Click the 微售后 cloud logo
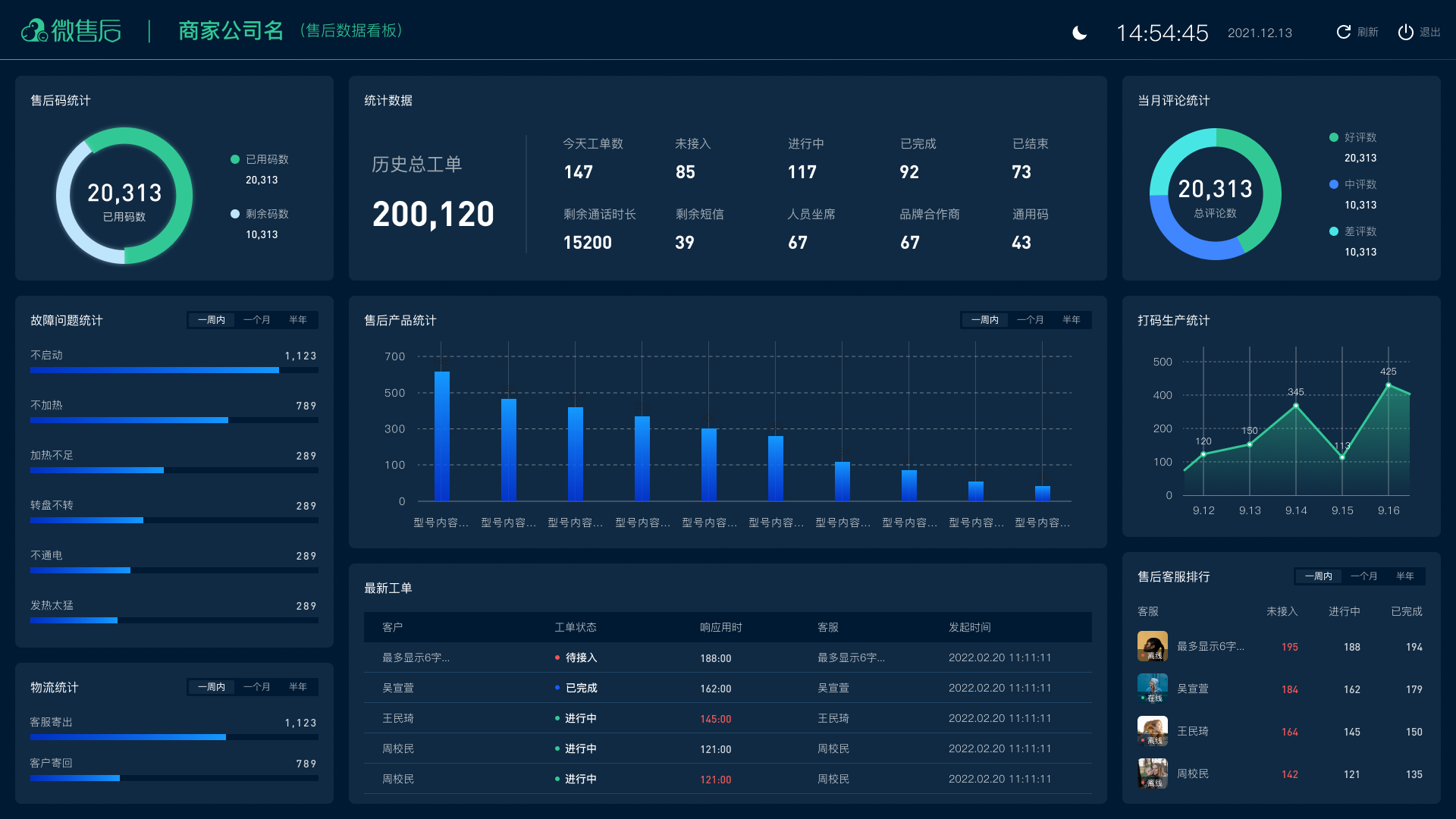 click(x=34, y=31)
